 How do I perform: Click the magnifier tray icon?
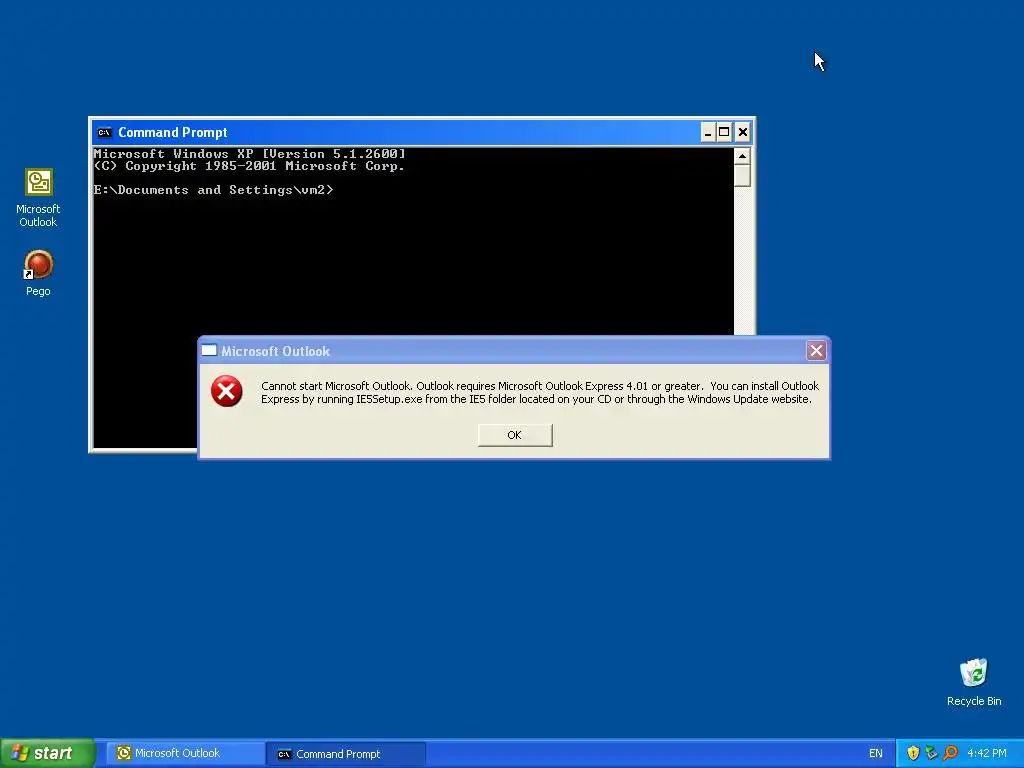[x=950, y=753]
